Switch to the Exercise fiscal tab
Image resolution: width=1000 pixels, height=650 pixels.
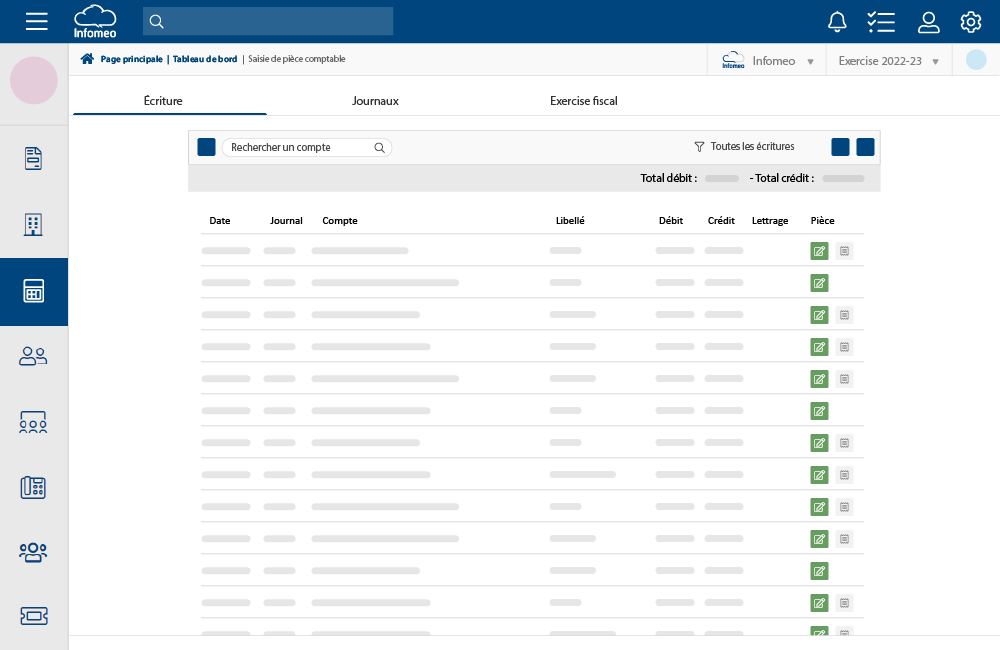pyautogui.click(x=583, y=100)
